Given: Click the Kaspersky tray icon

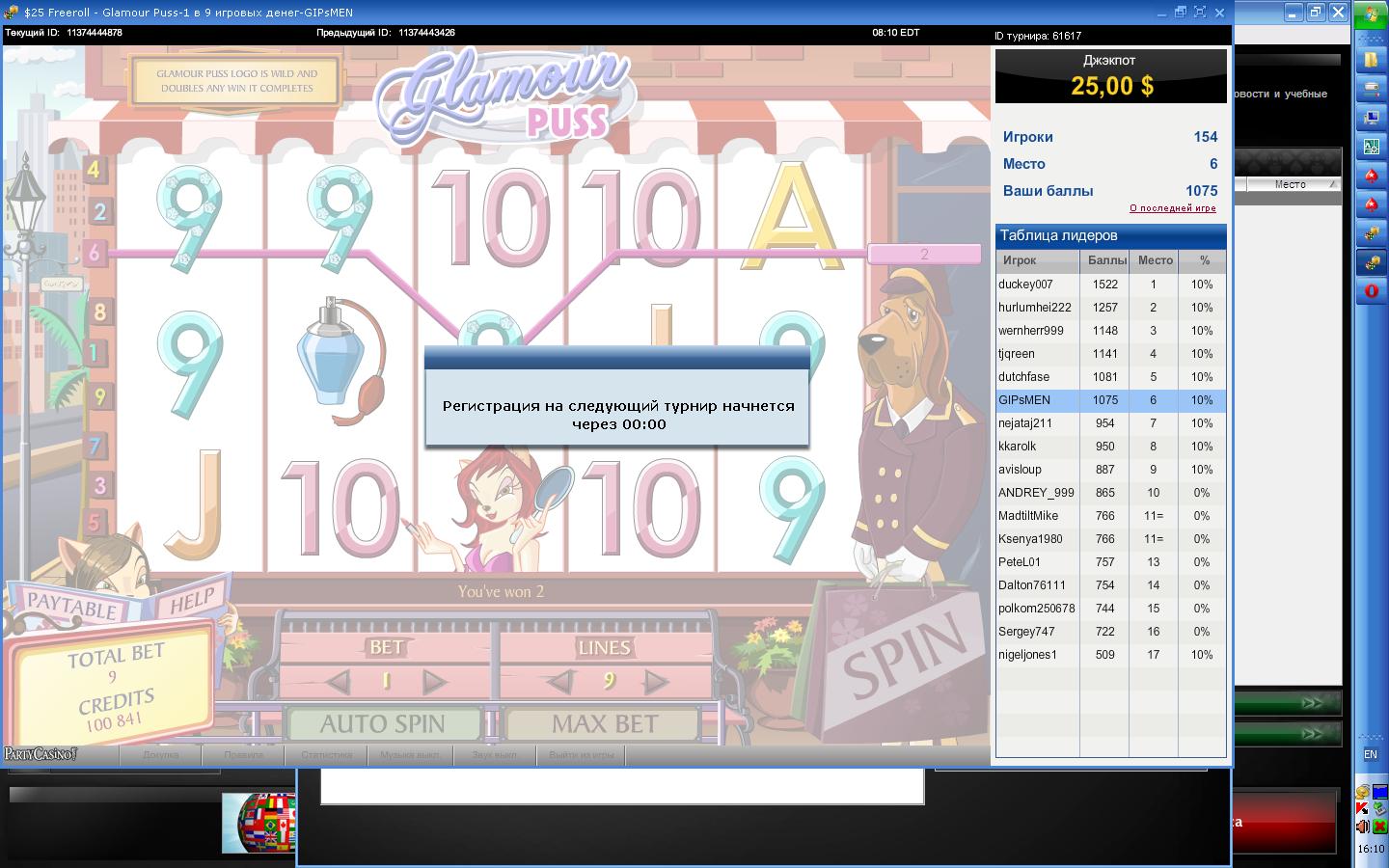Looking at the screenshot, I should tap(1362, 808).
